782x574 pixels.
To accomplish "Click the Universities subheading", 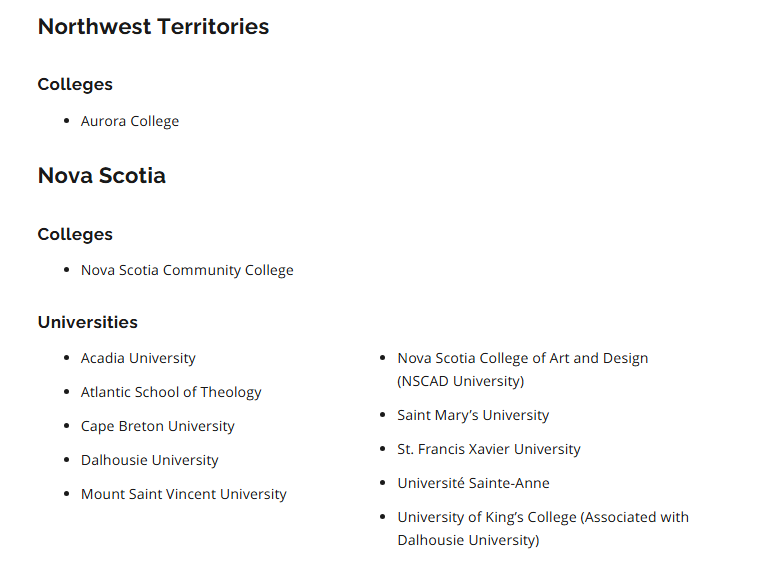I will tap(88, 322).
